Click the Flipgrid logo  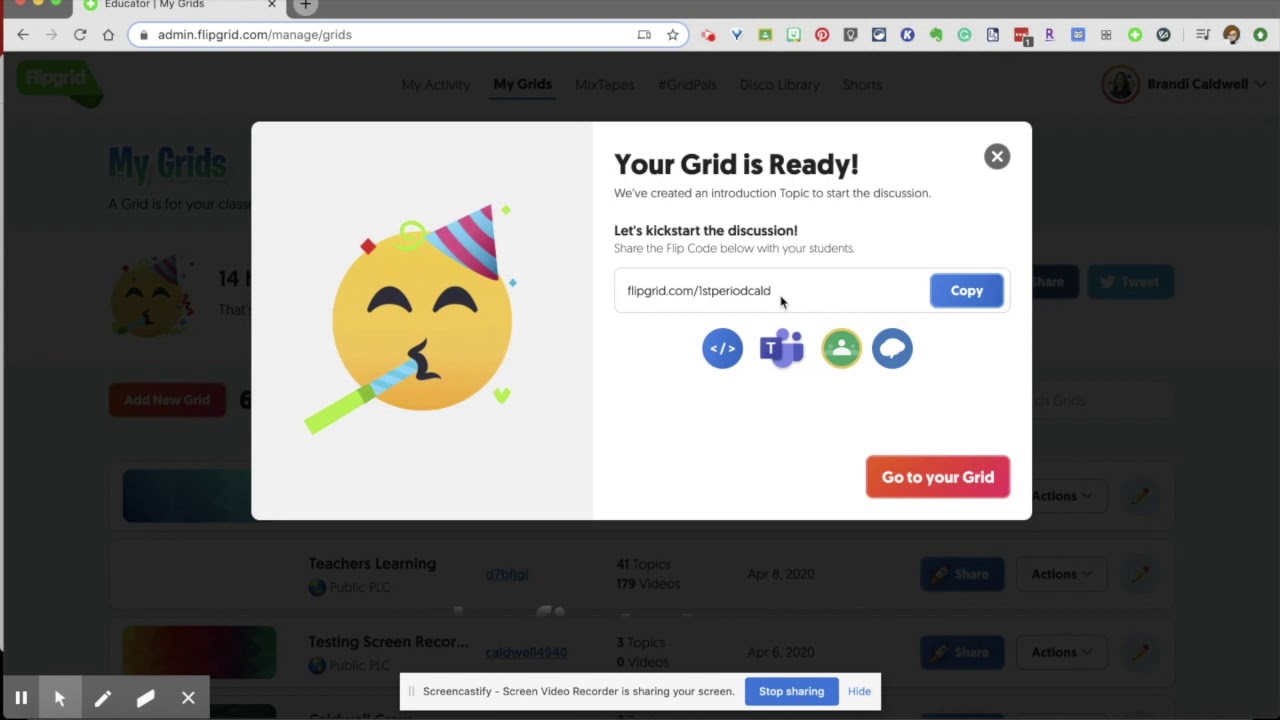(x=59, y=82)
